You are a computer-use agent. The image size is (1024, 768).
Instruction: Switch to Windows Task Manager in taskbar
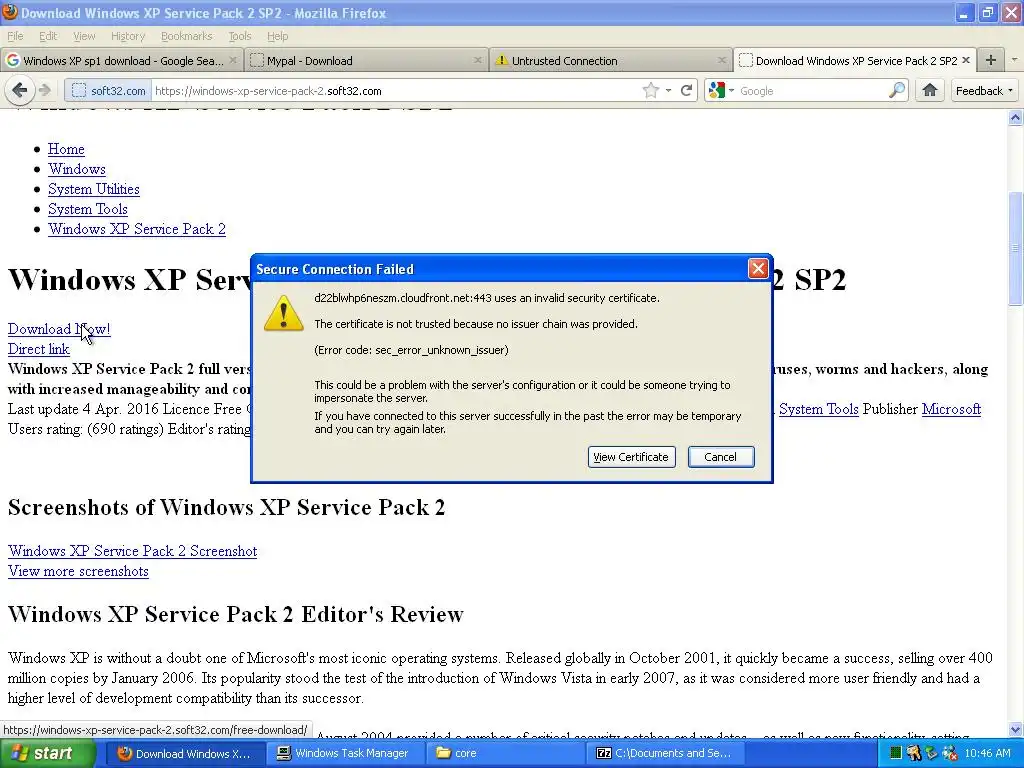pos(347,753)
